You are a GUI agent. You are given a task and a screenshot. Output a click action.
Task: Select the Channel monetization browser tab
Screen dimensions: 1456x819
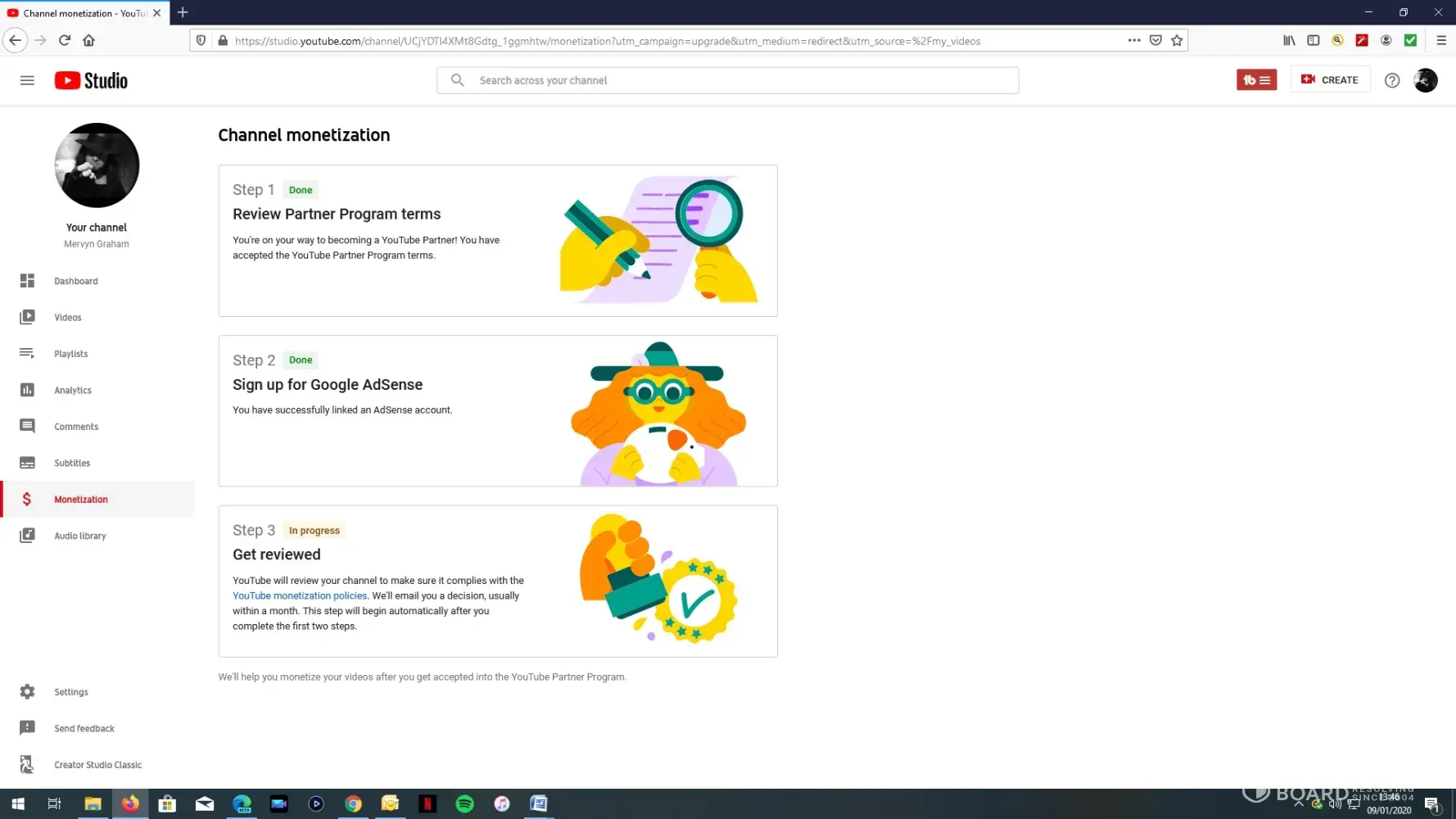coord(79,13)
